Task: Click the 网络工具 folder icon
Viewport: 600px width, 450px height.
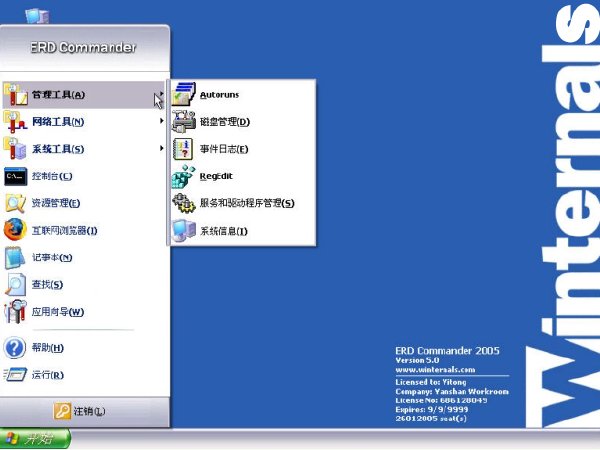Action: tap(15, 122)
